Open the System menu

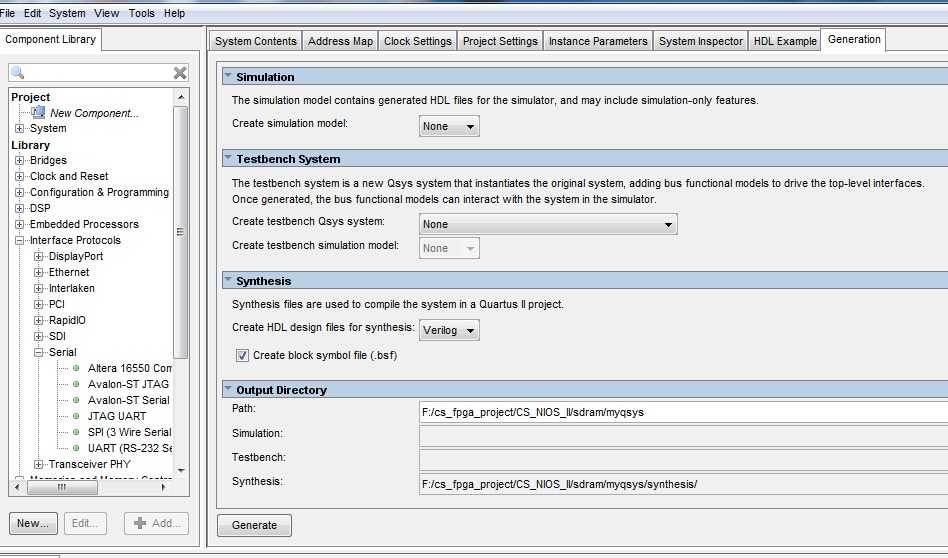click(67, 13)
